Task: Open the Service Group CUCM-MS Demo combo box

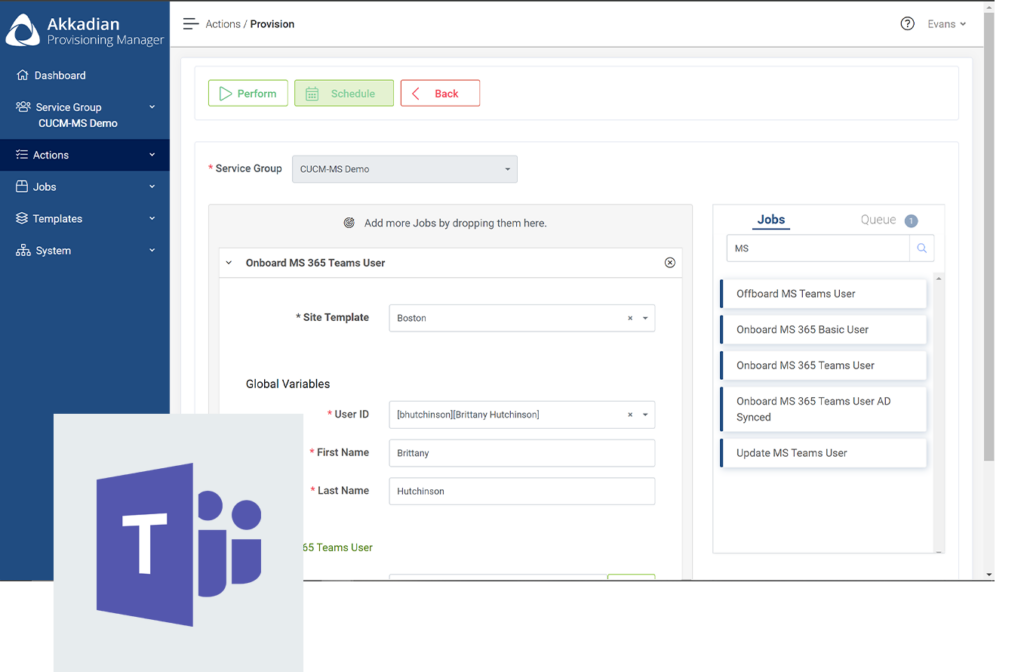Action: coord(404,169)
